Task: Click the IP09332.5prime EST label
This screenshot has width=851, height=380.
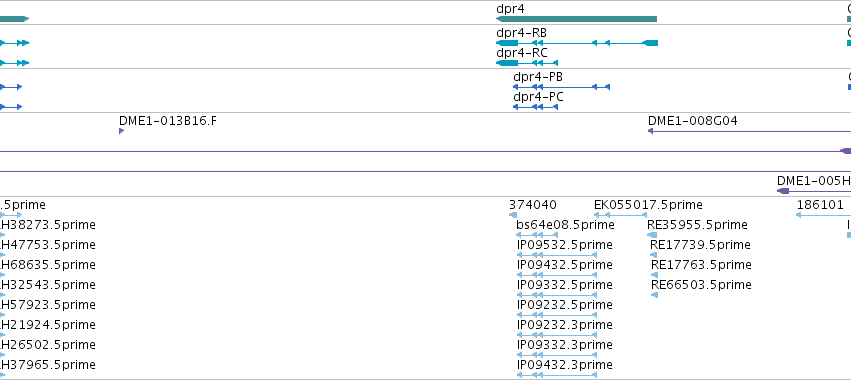Action: coord(564,285)
